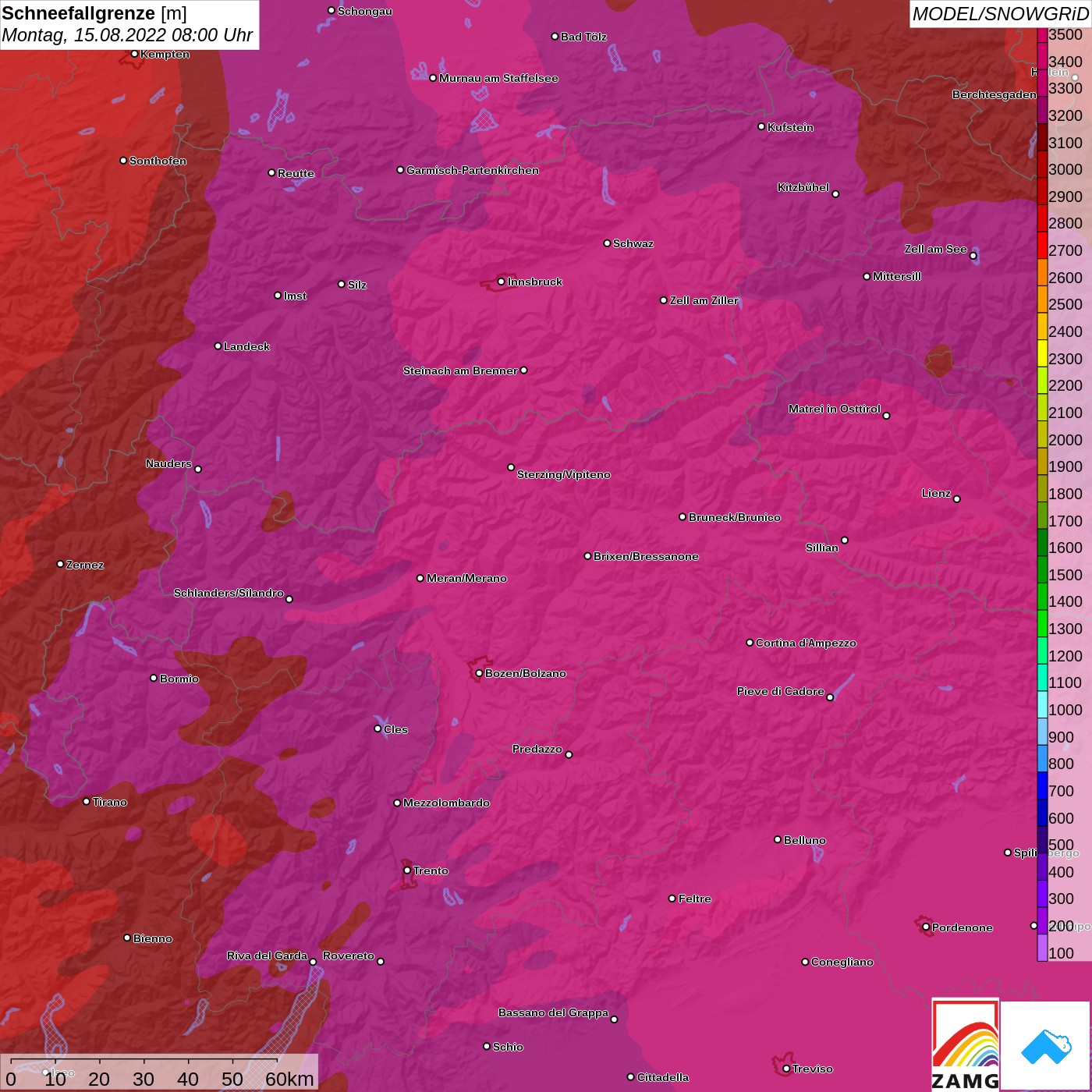
Task: Click the Garmisch-Partenkirchen label
Action: tap(473, 170)
